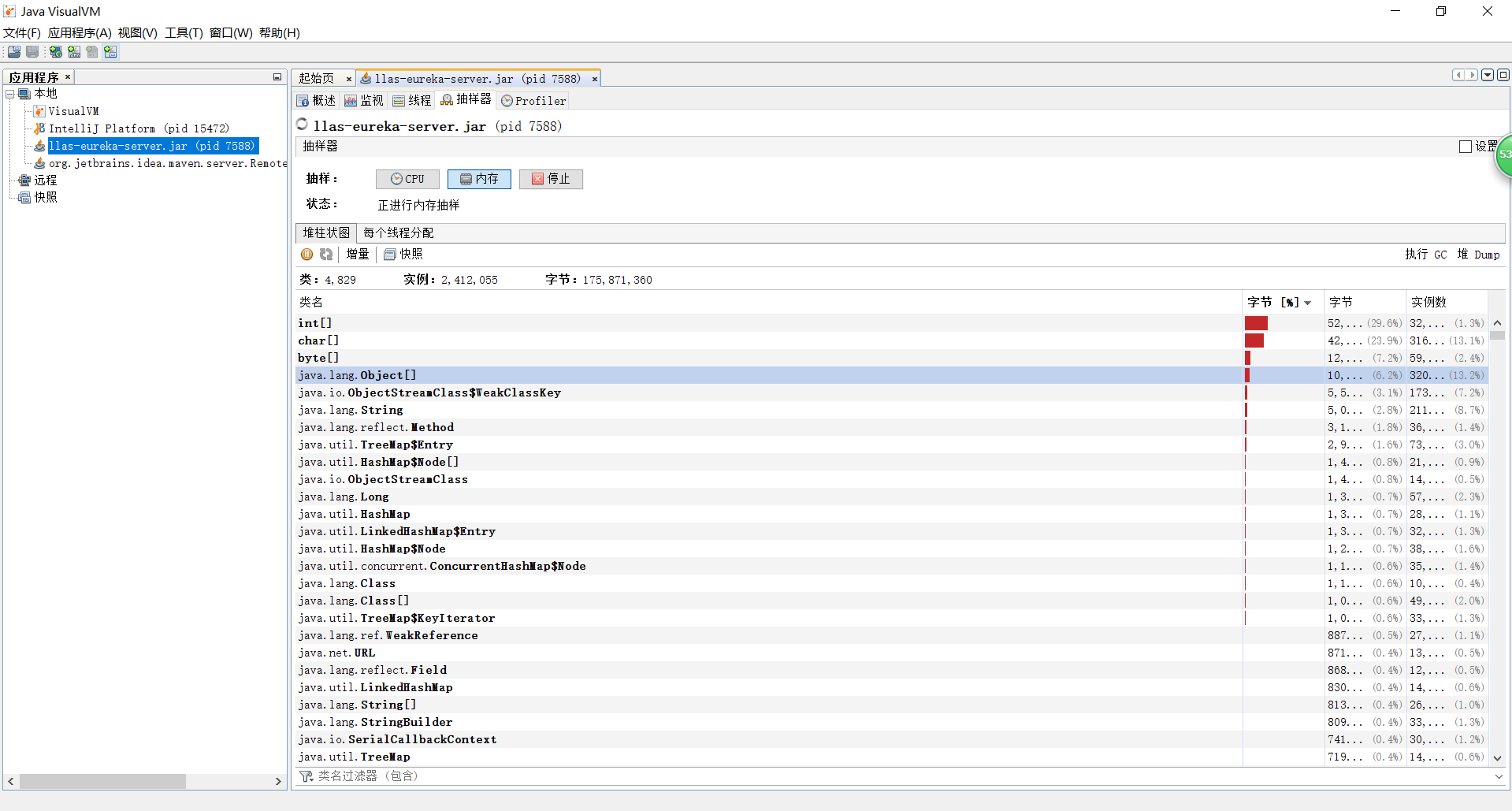1512x811 pixels.
Task: Click the Java cup icon beside org.jetbrains.idea.maven
Action: point(39,163)
